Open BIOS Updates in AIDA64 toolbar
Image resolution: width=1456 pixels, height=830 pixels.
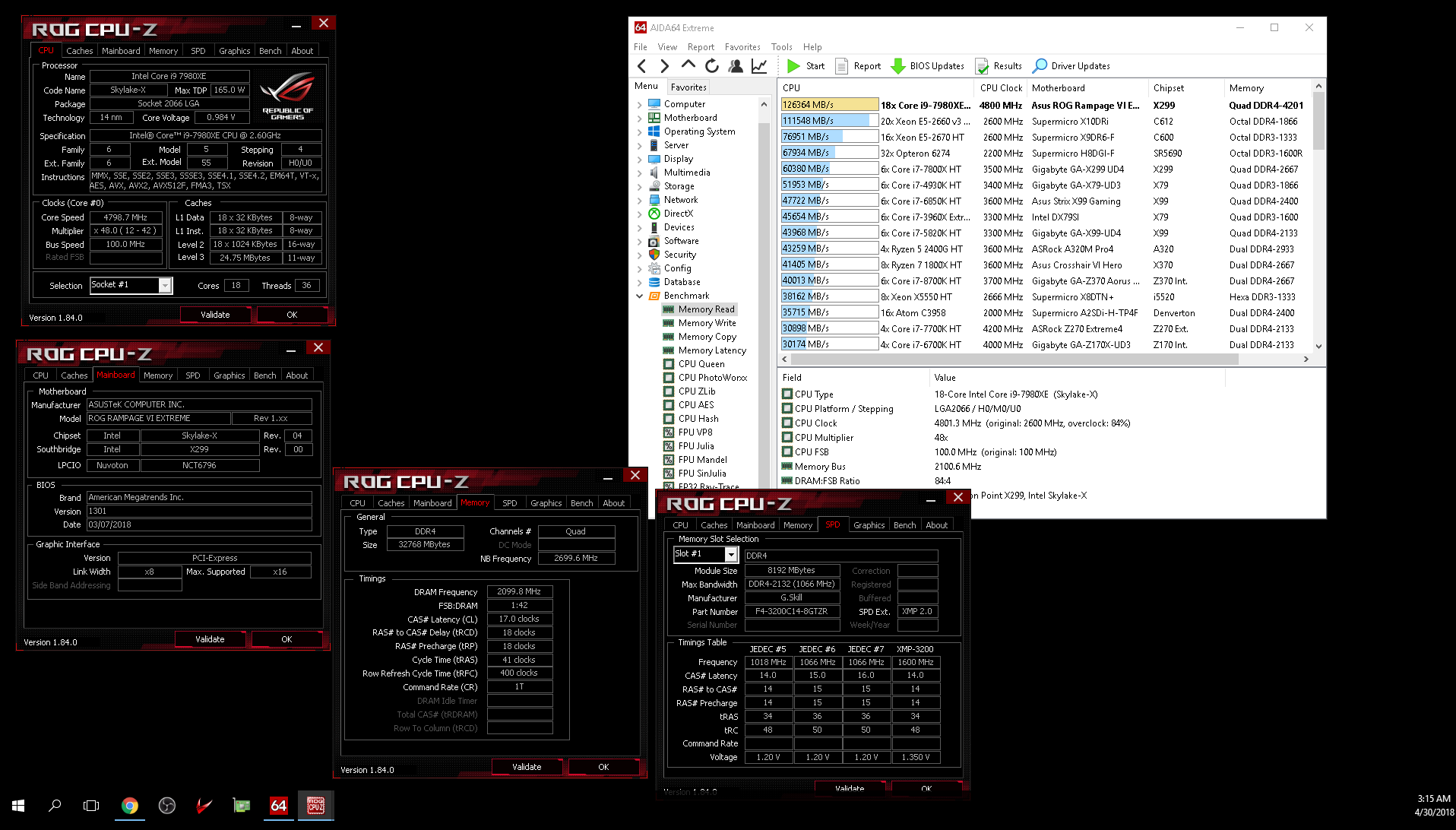point(928,66)
